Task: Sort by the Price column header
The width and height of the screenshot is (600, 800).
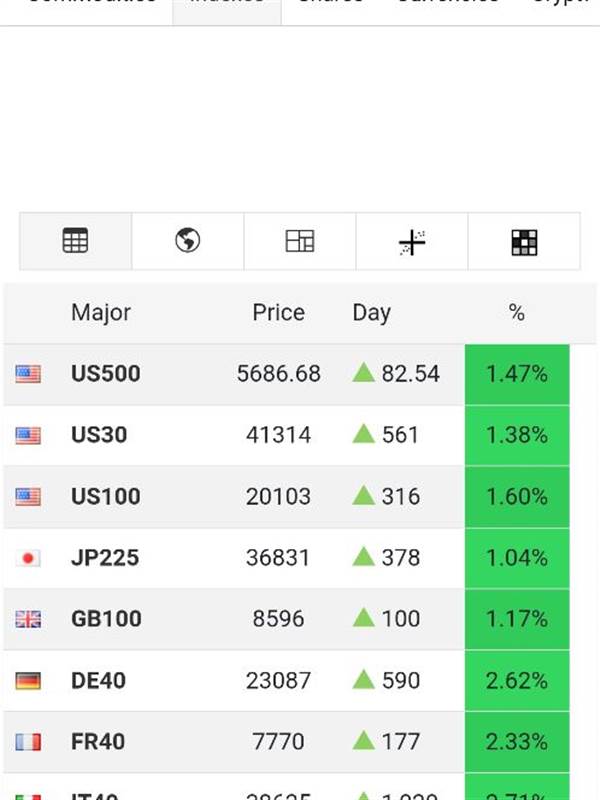Action: tap(278, 313)
